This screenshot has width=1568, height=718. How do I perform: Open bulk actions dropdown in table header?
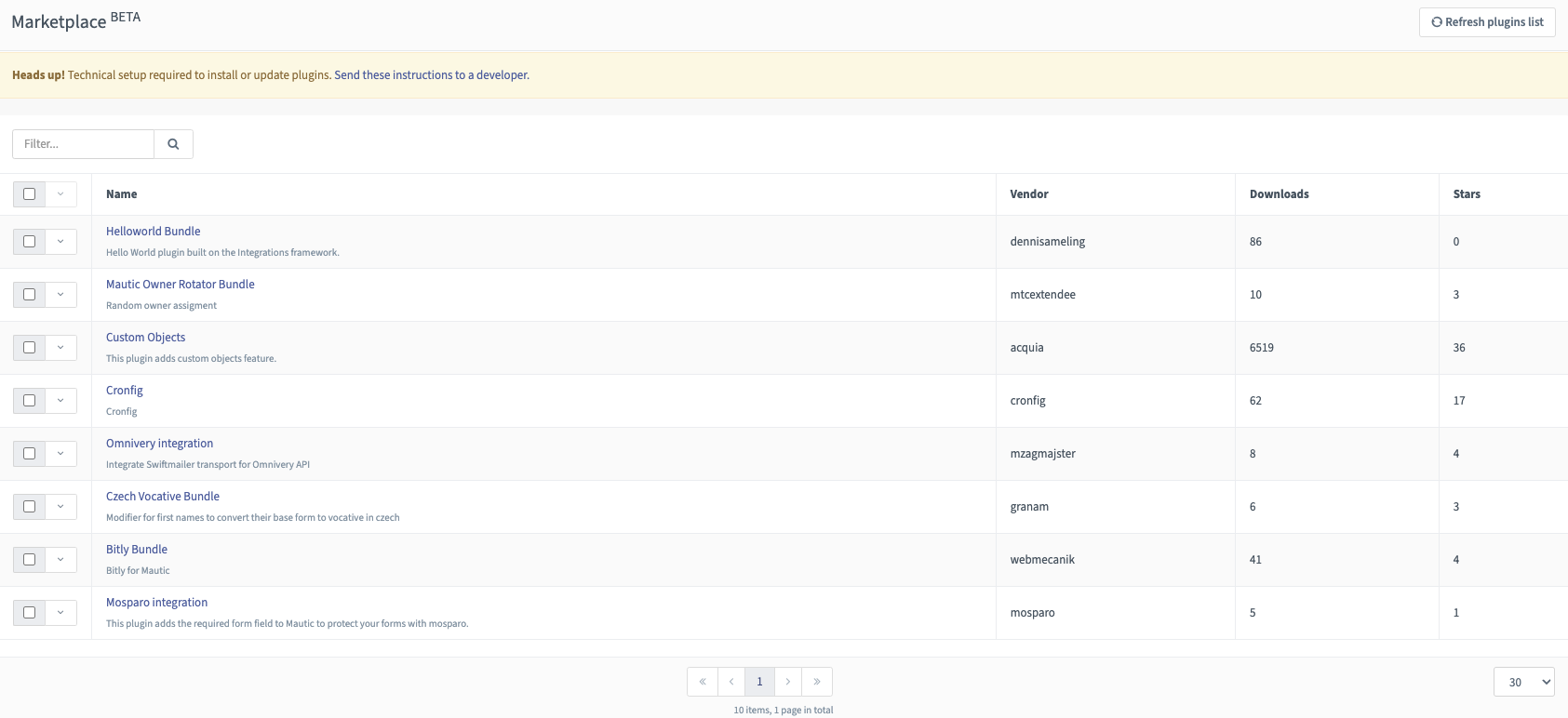click(60, 194)
